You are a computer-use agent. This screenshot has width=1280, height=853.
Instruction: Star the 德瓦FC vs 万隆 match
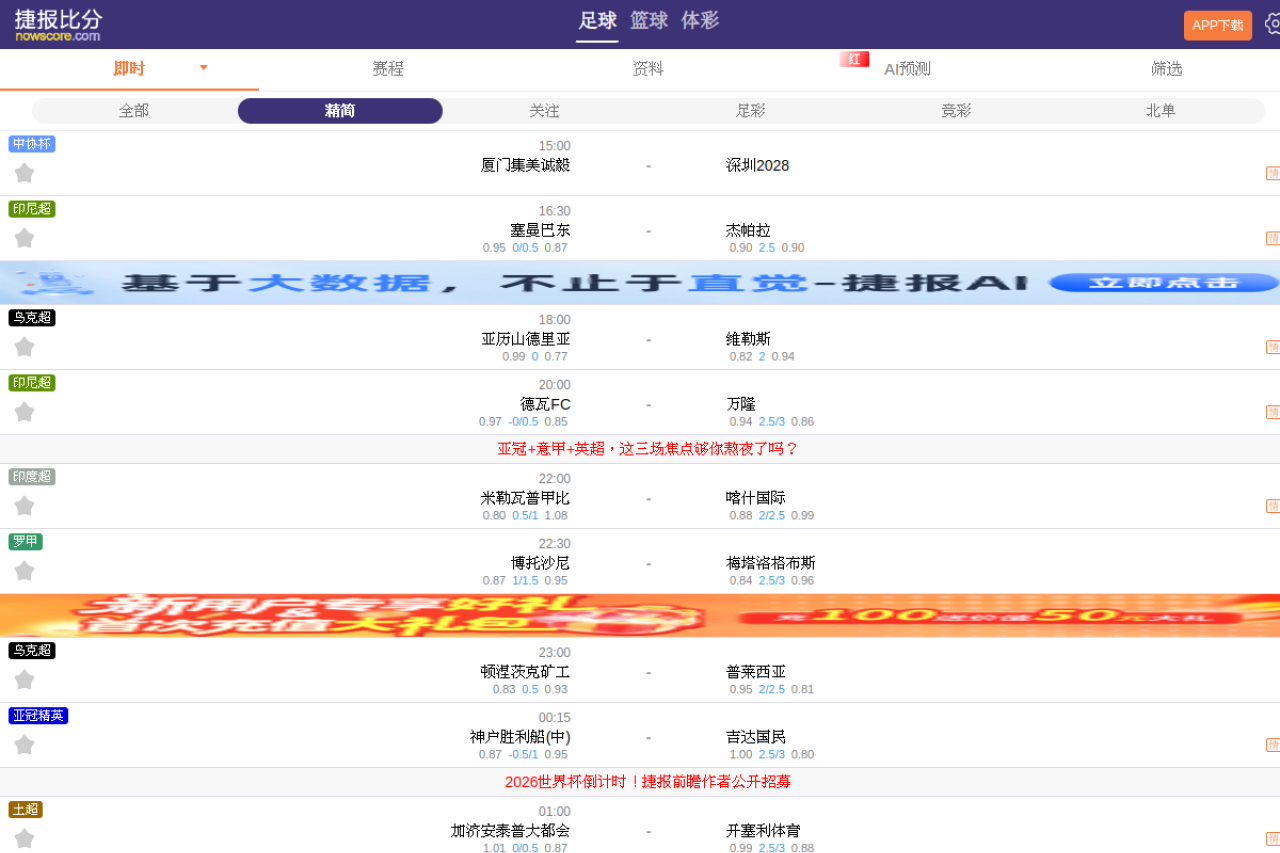tap(24, 412)
